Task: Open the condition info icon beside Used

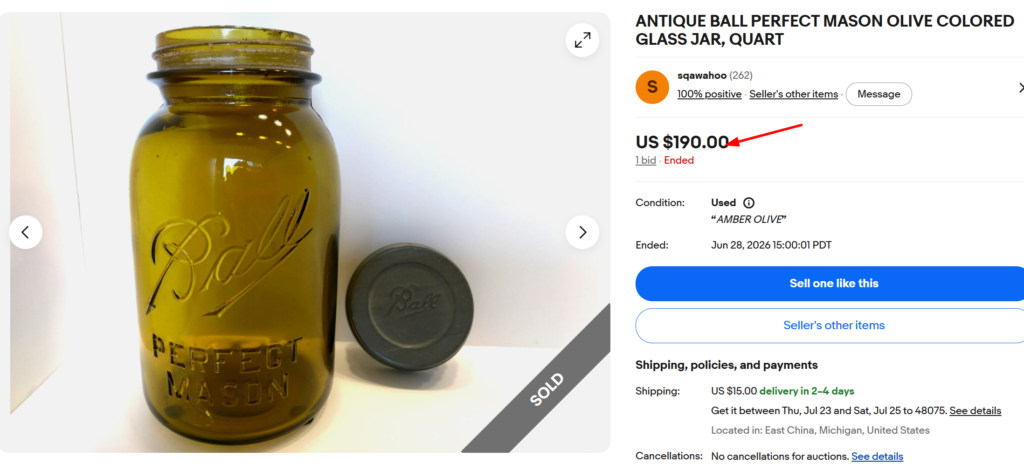Action: click(749, 203)
